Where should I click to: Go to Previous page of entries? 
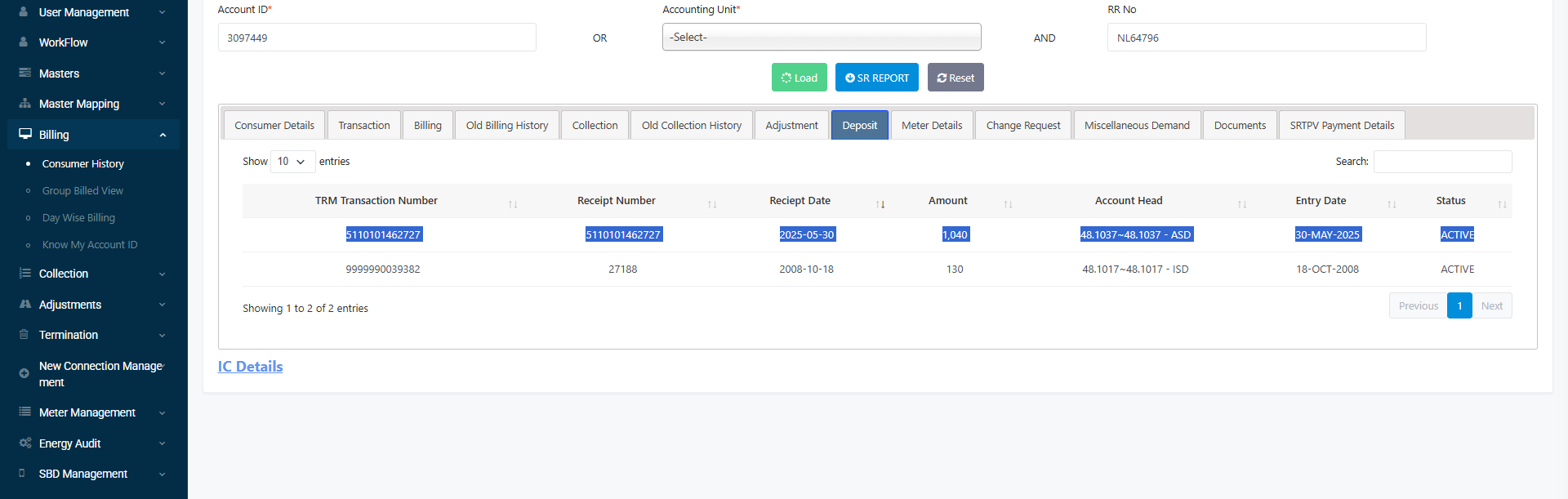pyautogui.click(x=1419, y=305)
